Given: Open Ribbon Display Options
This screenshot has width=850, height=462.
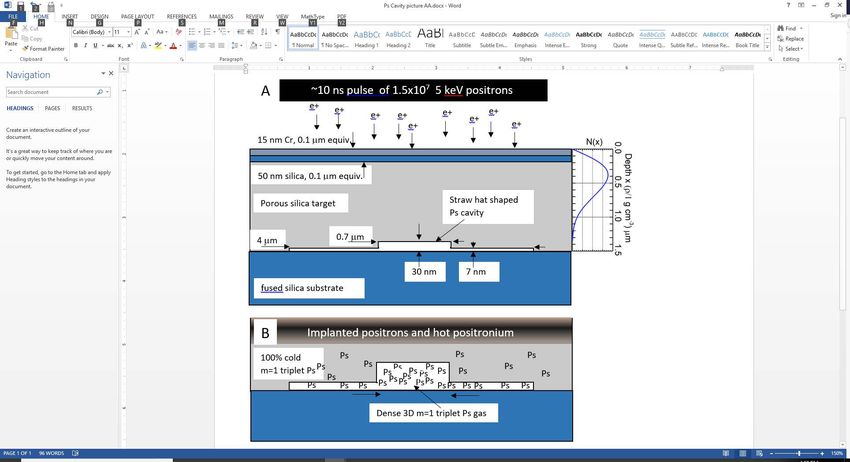Looking at the screenshot, I should tap(801, 5).
